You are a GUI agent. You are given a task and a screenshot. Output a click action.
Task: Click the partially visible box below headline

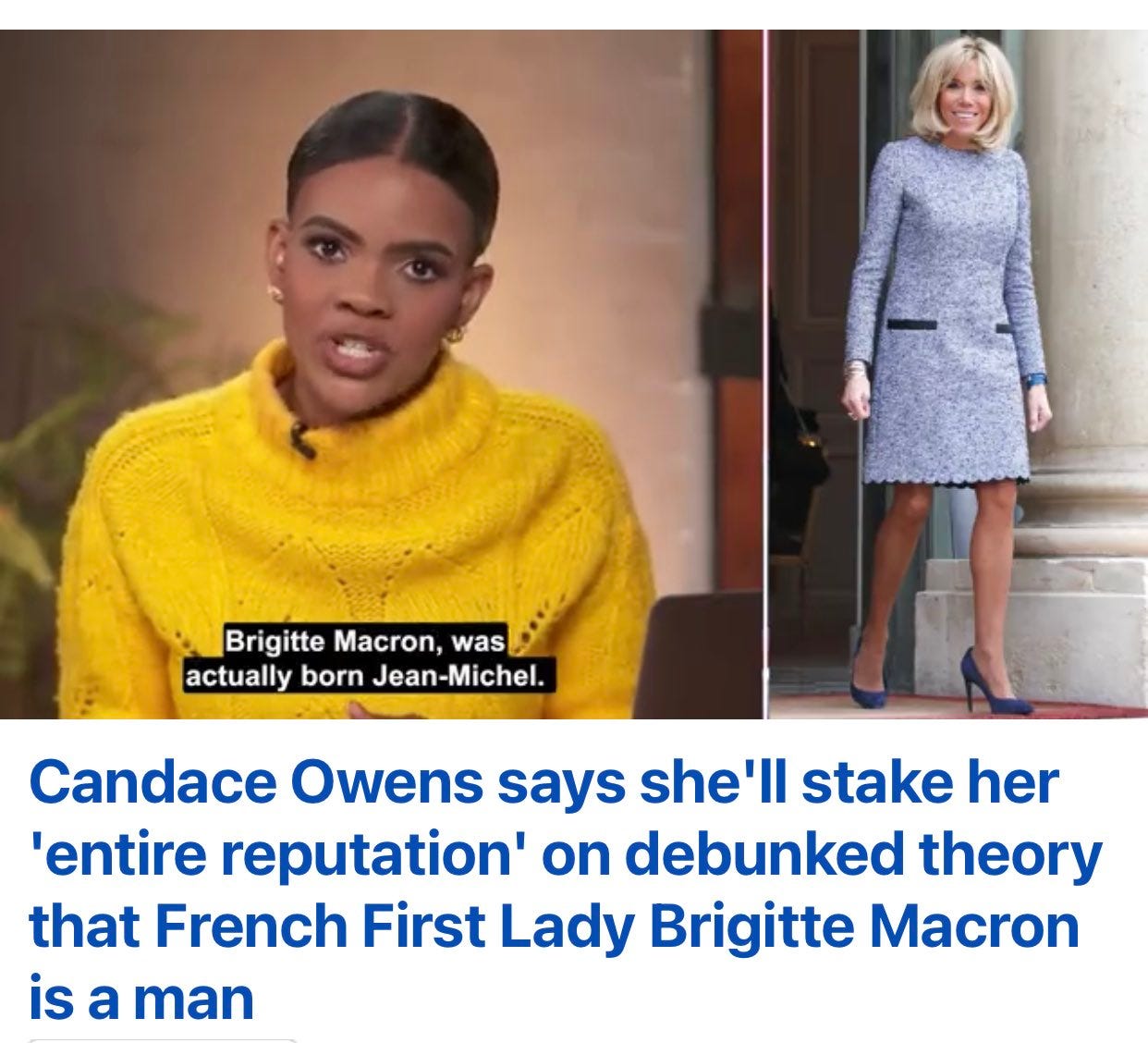point(164,1040)
